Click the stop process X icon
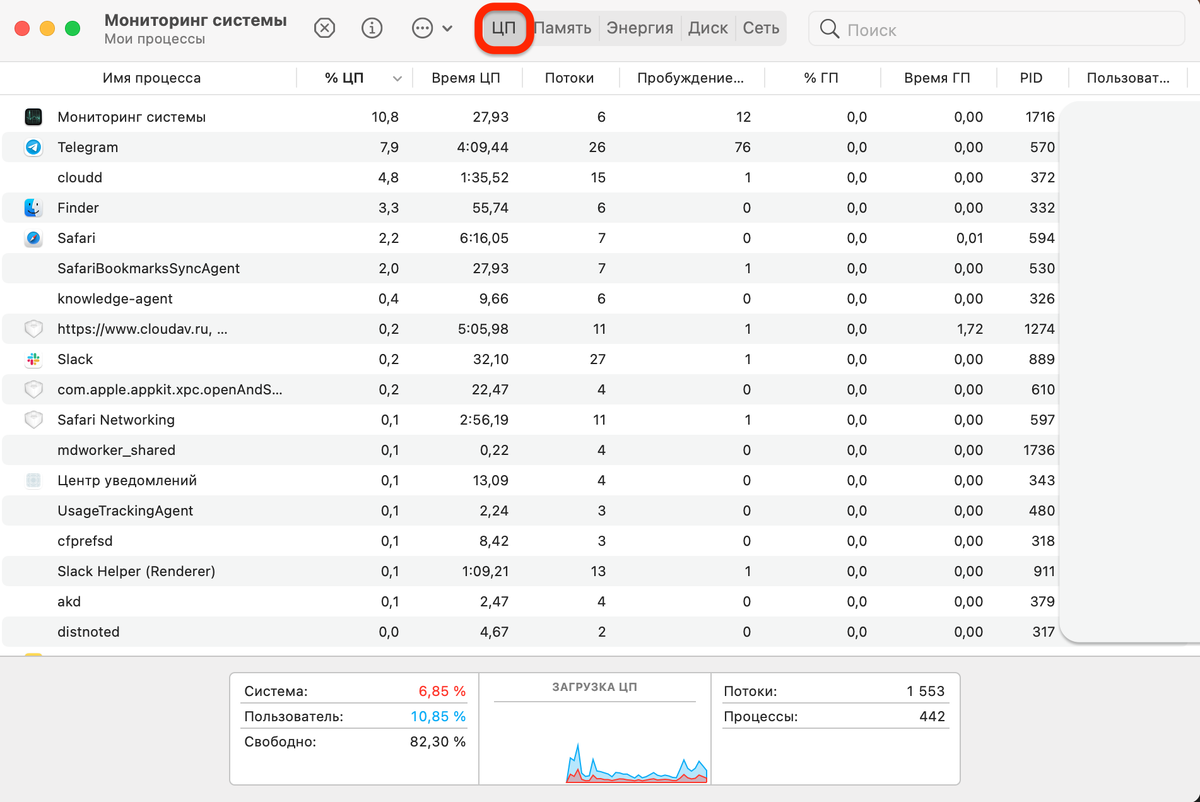The image size is (1200, 802). tap(324, 28)
